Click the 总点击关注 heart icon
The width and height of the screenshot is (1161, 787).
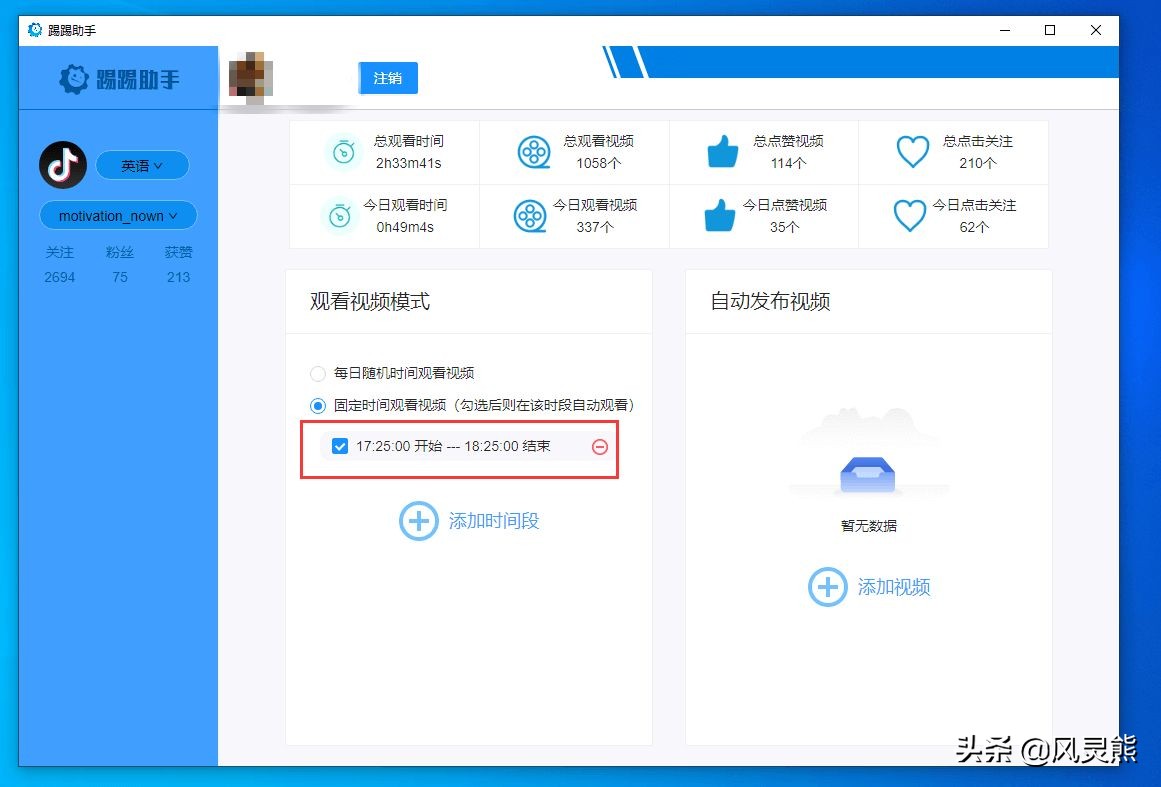(912, 152)
